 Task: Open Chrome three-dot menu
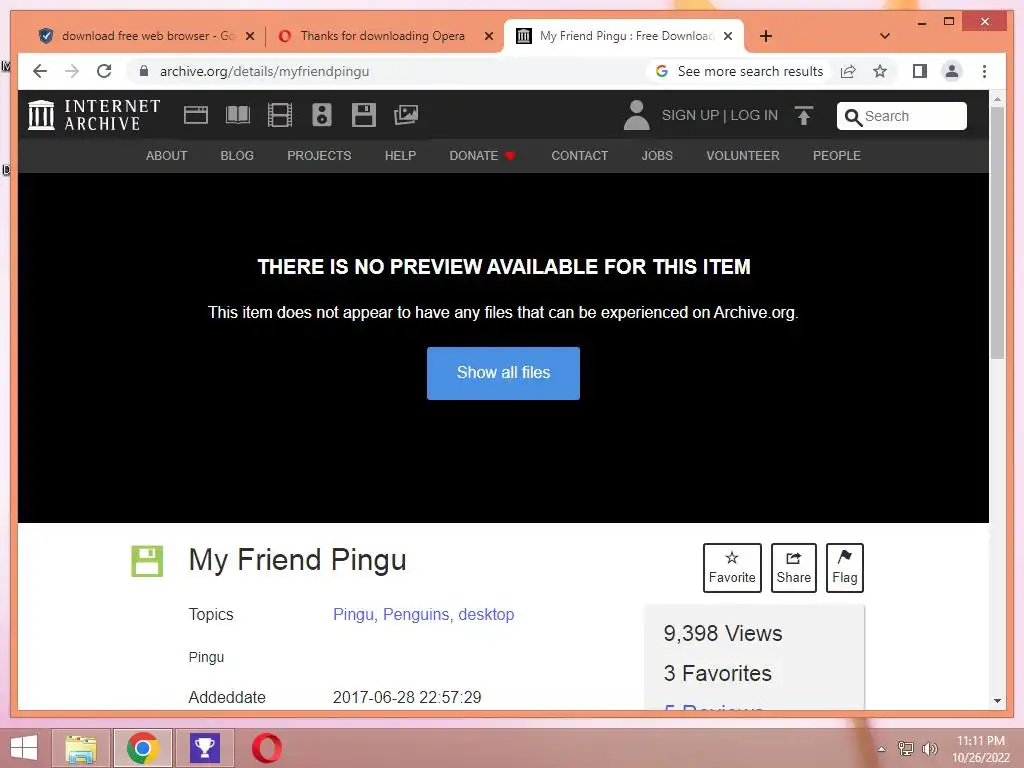pyautogui.click(x=984, y=71)
